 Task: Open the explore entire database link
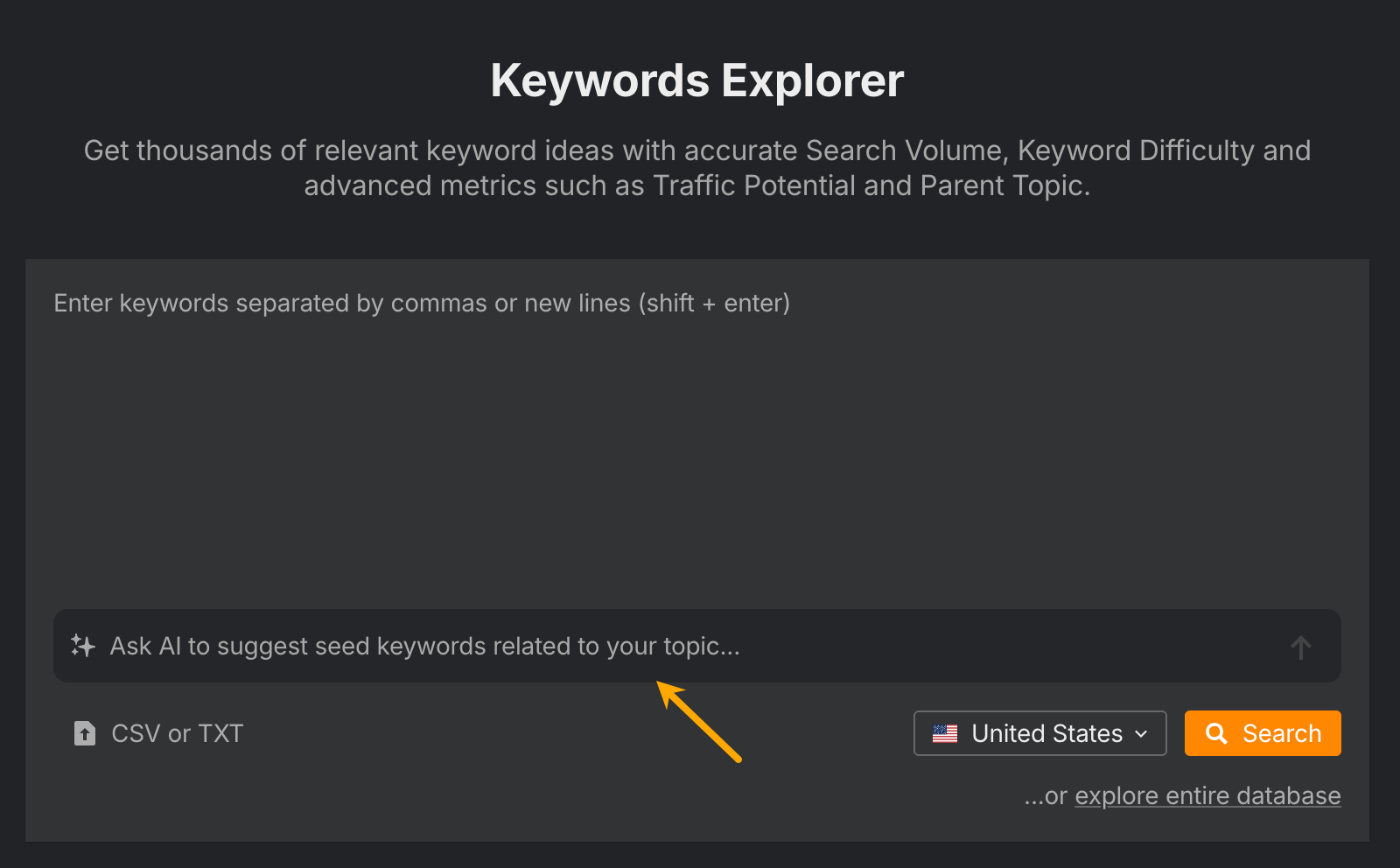[1207, 795]
